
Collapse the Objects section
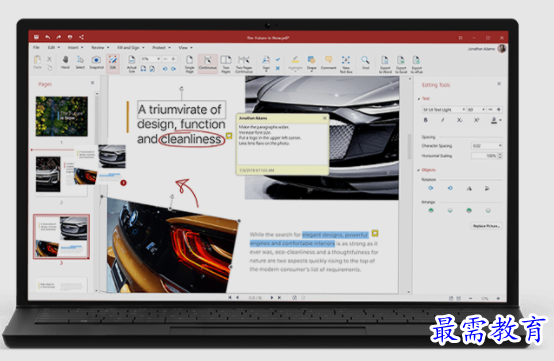419,170
